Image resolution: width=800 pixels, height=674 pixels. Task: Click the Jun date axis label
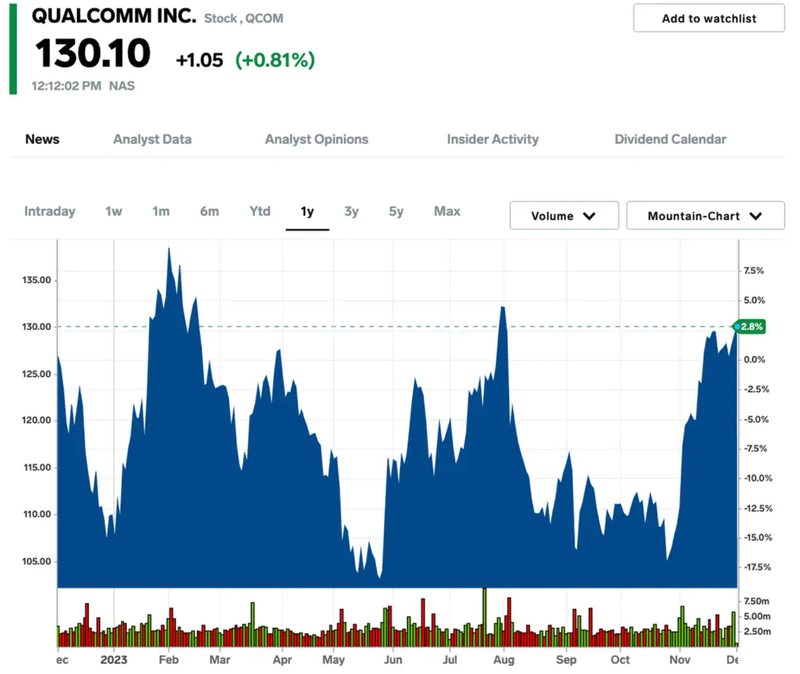(393, 660)
